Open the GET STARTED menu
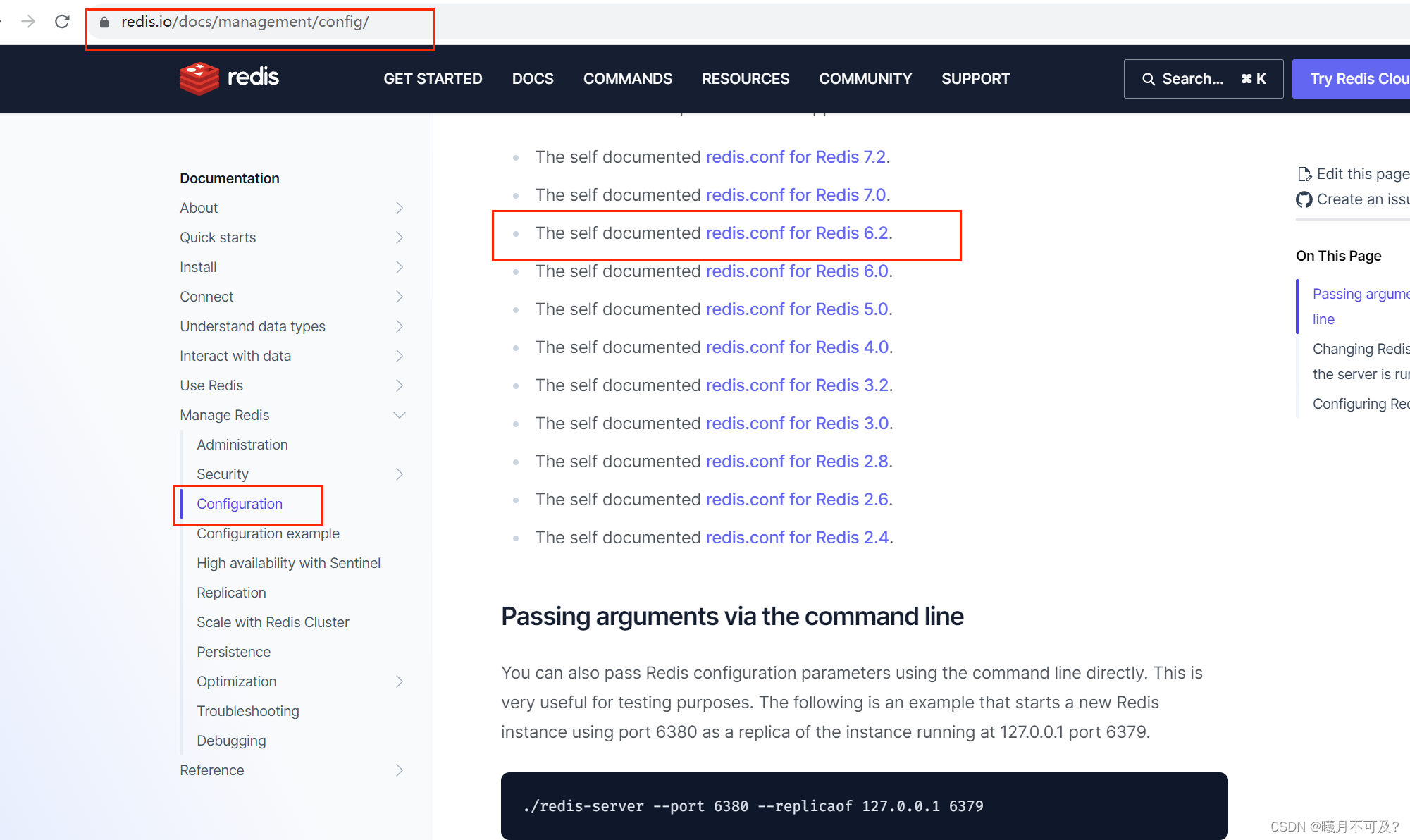This screenshot has height=840, width=1410. point(433,79)
